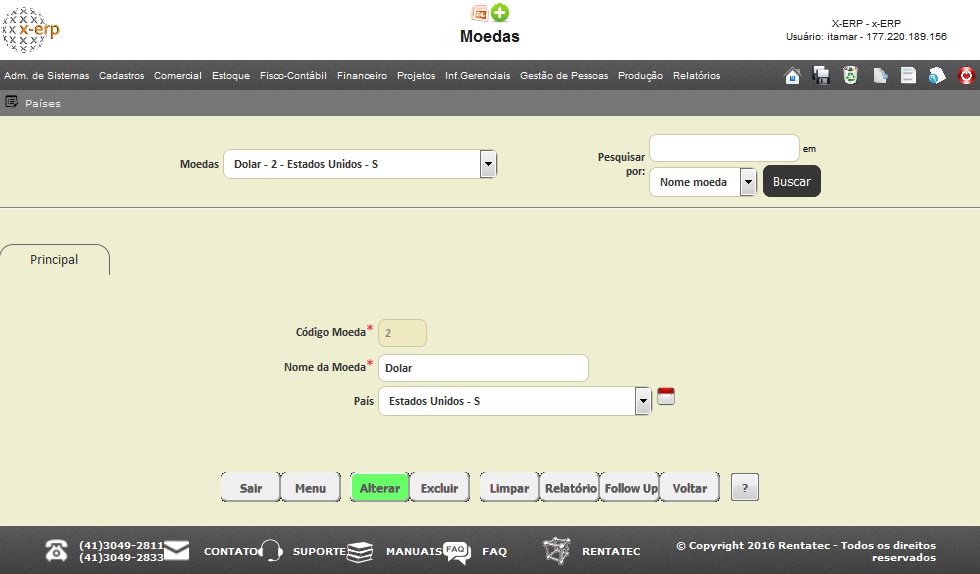This screenshot has height=574, width=980.
Task: Open the FAQ footer link
Action: [x=494, y=551]
